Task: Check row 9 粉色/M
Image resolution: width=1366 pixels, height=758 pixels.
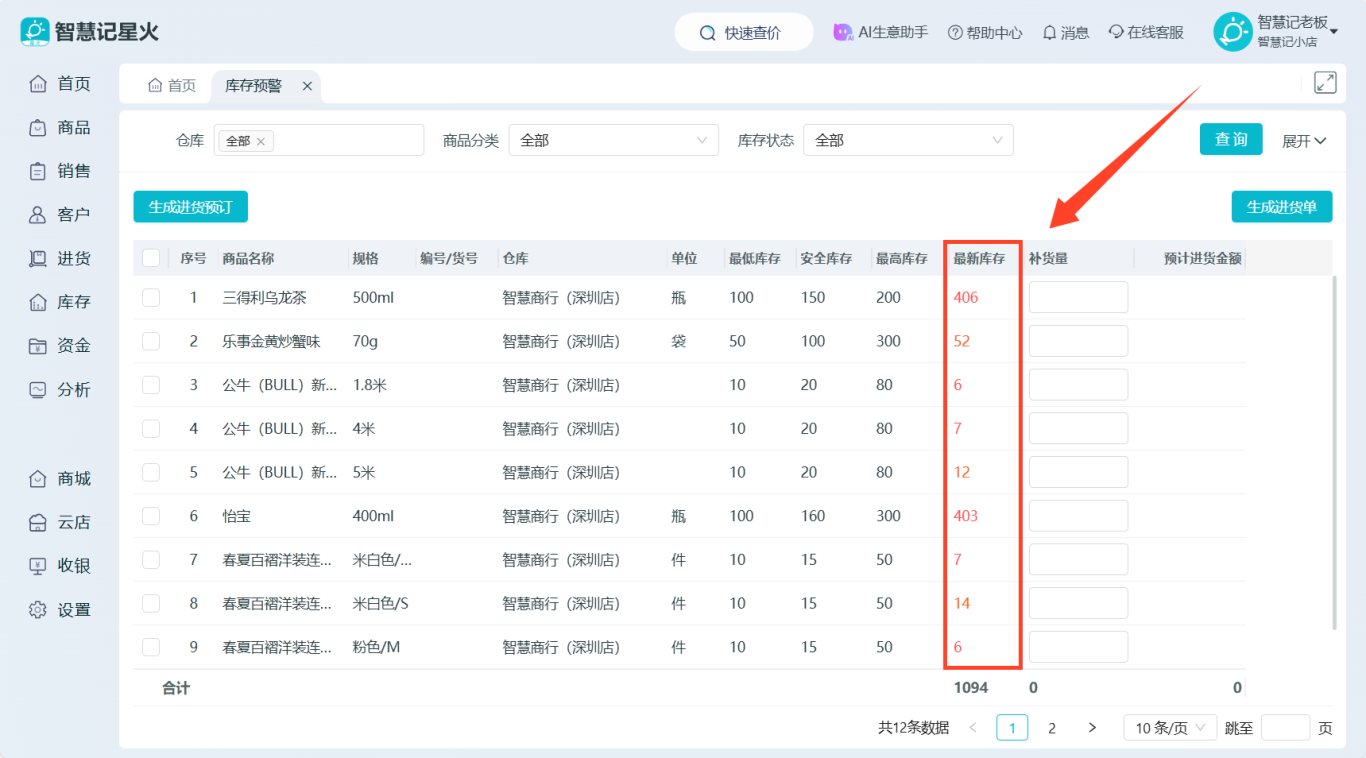Action: 151,647
